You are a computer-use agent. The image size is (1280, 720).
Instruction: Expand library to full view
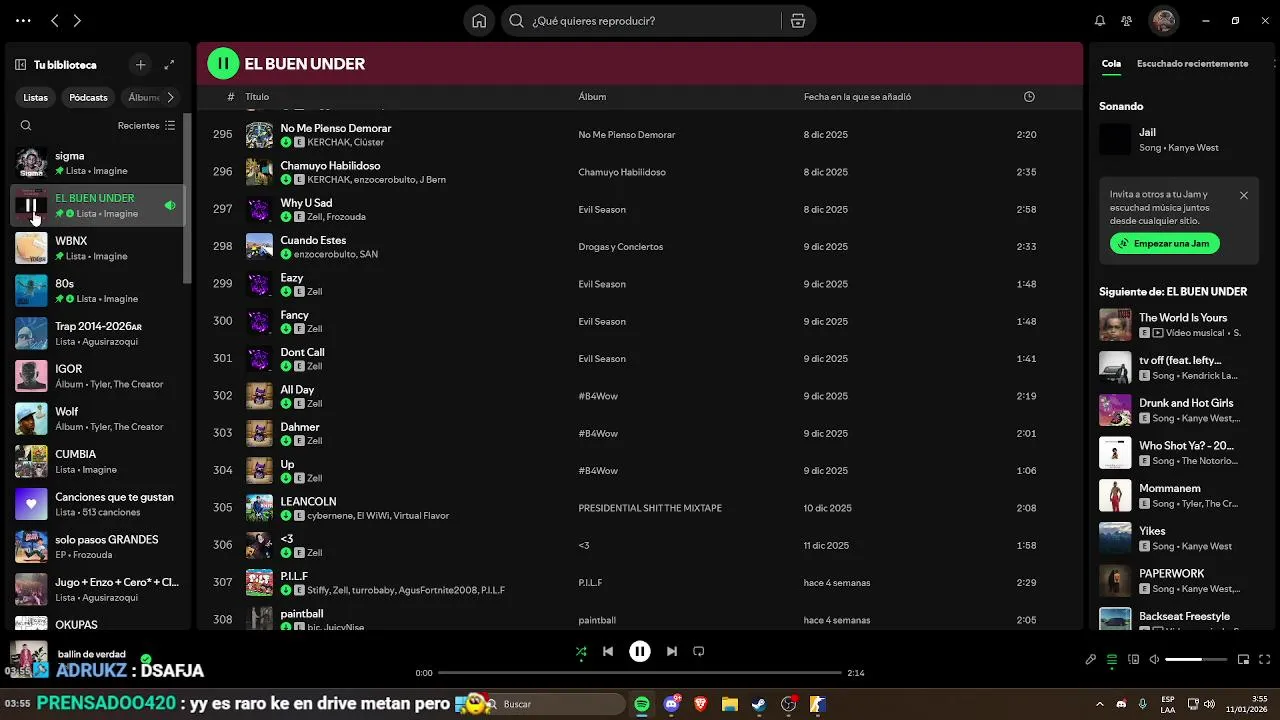pyautogui.click(x=169, y=65)
